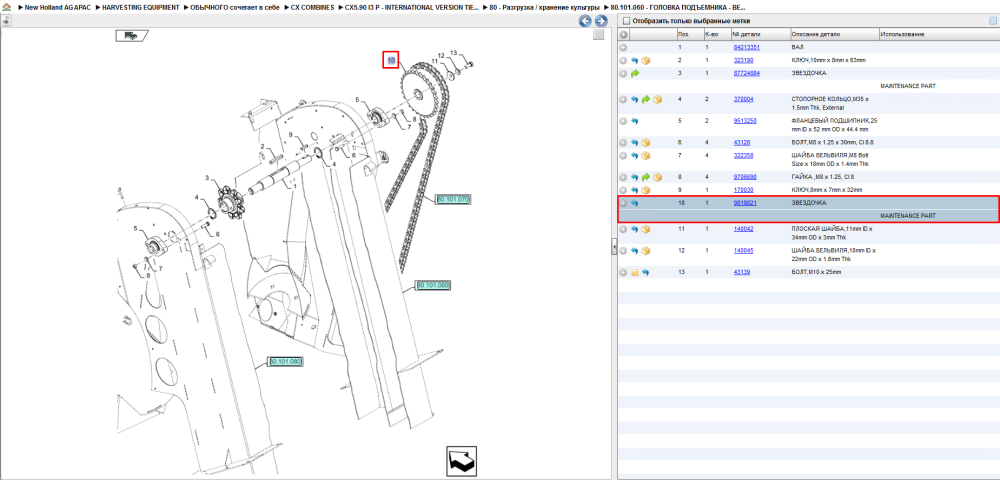
Task: Toggle the circle marker for part 9513250
Action: coord(624,120)
